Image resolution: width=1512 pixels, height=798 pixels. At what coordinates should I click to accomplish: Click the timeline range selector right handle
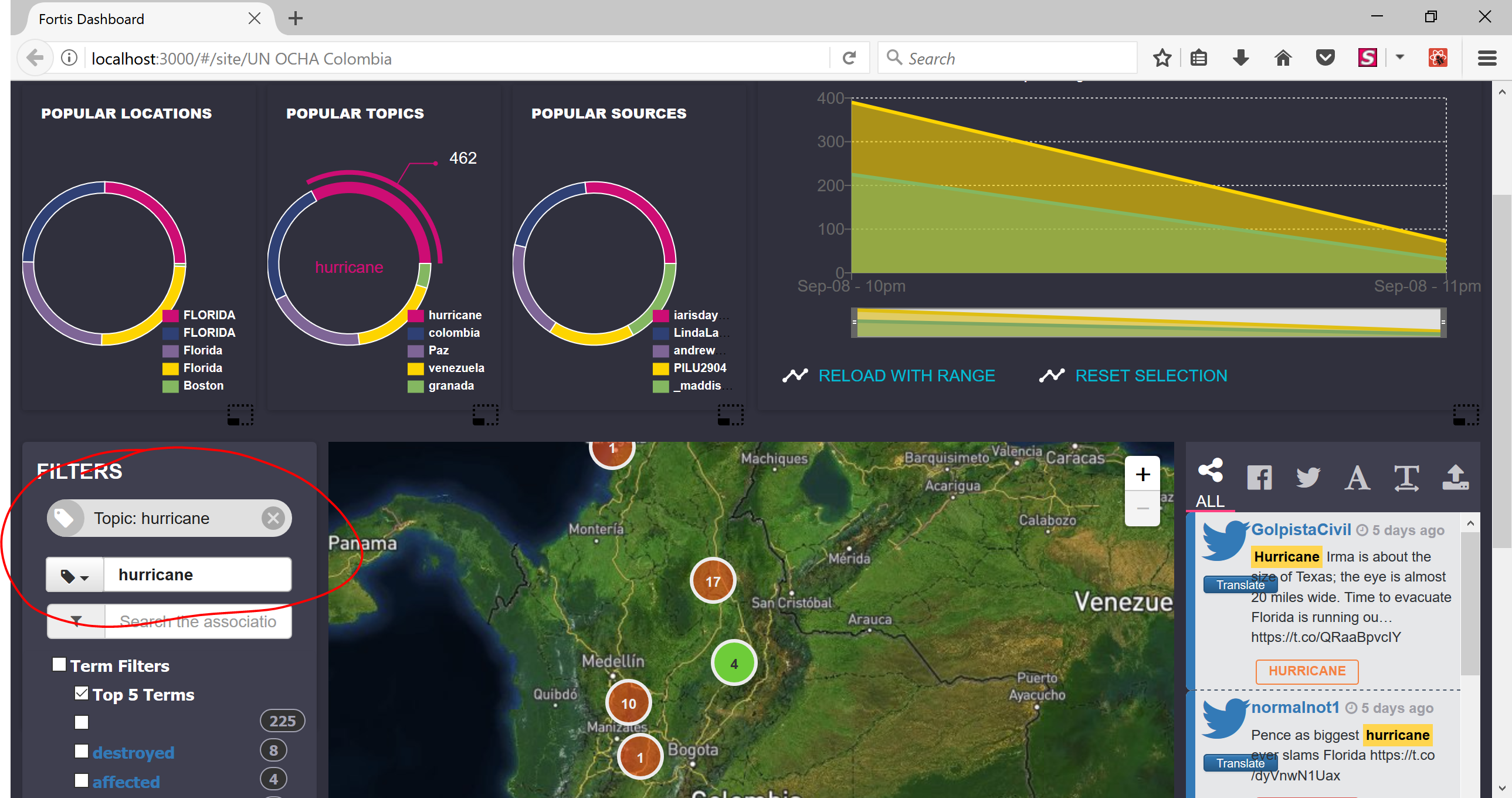click(x=1443, y=322)
